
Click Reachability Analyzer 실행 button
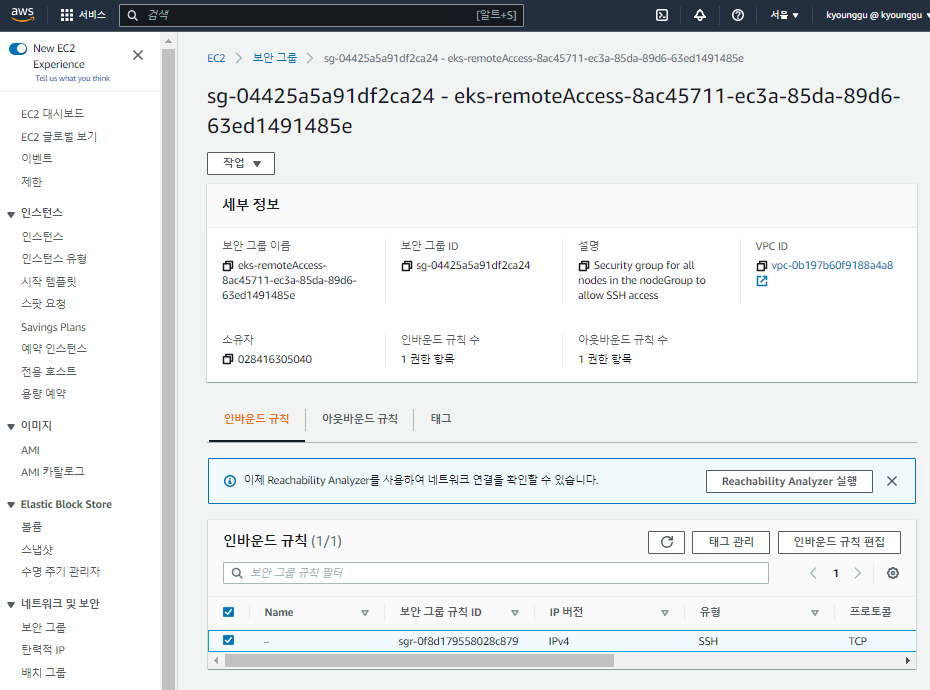789,481
